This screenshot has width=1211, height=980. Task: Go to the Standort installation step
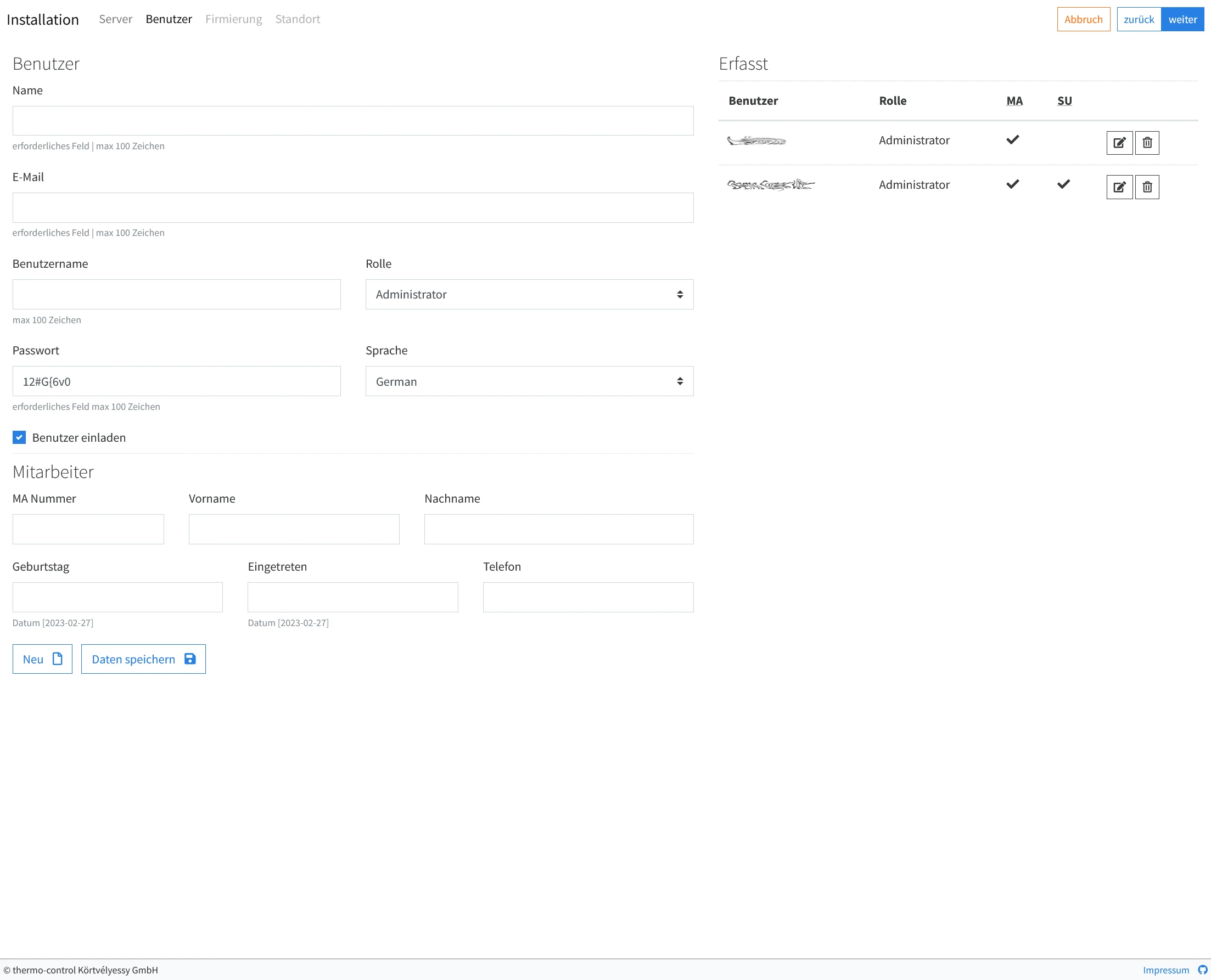pos(297,19)
